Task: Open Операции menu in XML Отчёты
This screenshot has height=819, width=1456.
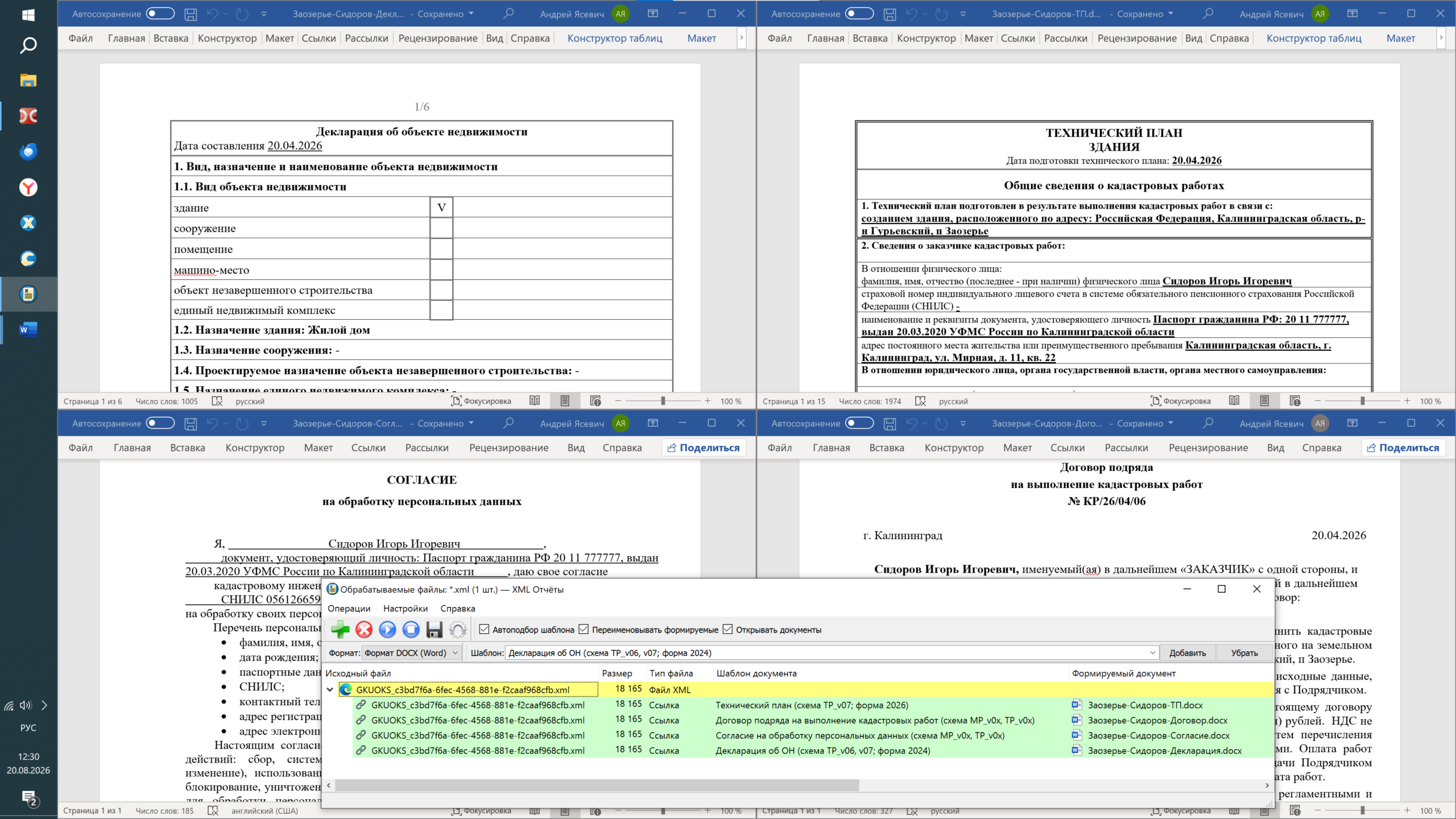Action: point(349,608)
